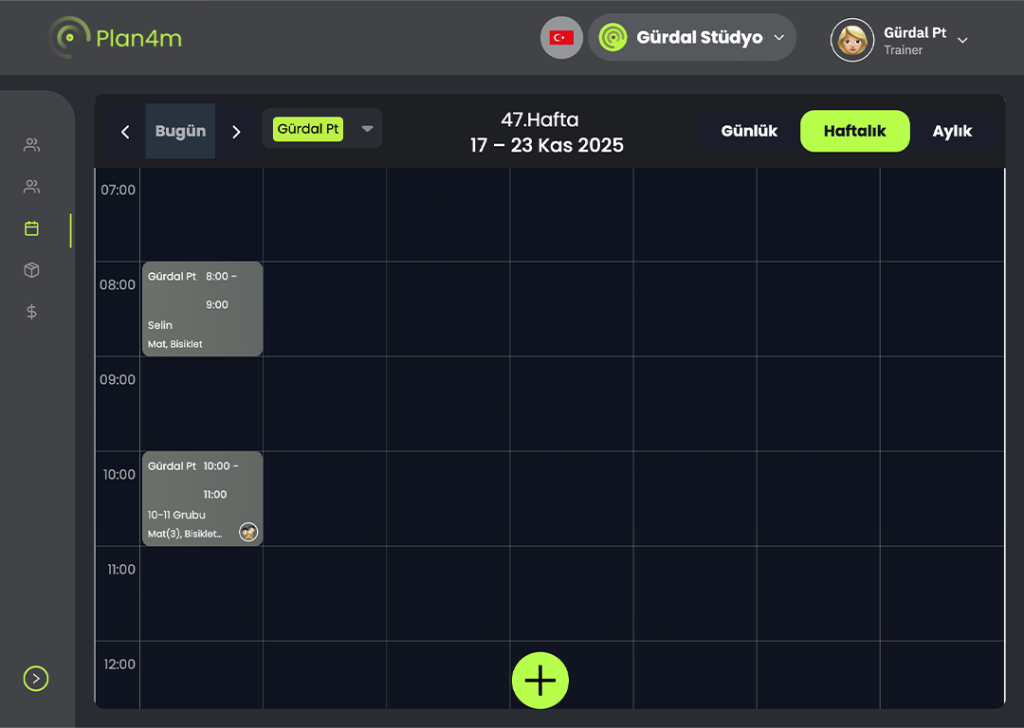The image size is (1024, 728).
Task: Switch to Günlük daily view
Action: click(749, 131)
